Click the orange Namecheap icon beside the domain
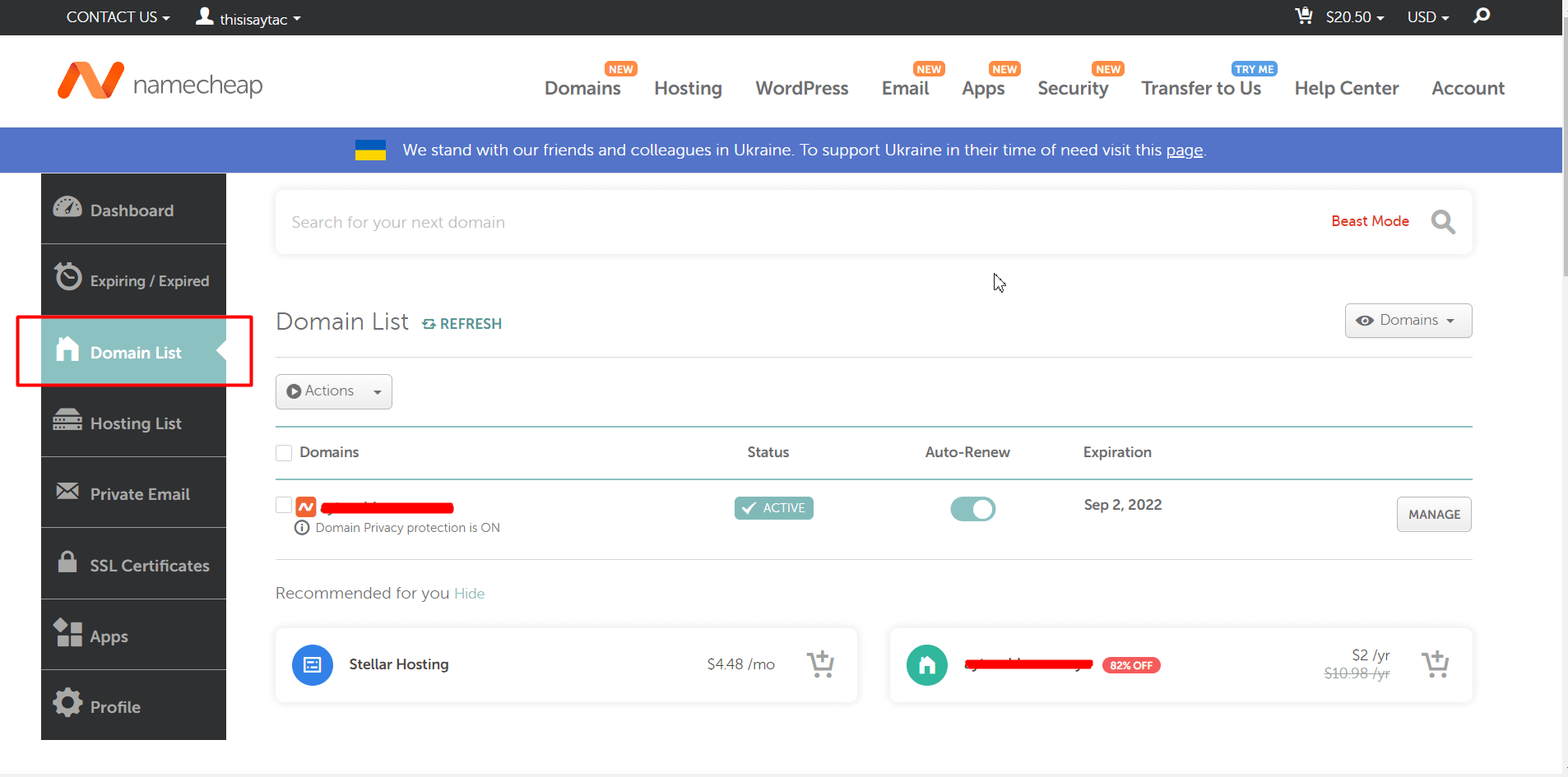The image size is (1568, 777). (306, 506)
